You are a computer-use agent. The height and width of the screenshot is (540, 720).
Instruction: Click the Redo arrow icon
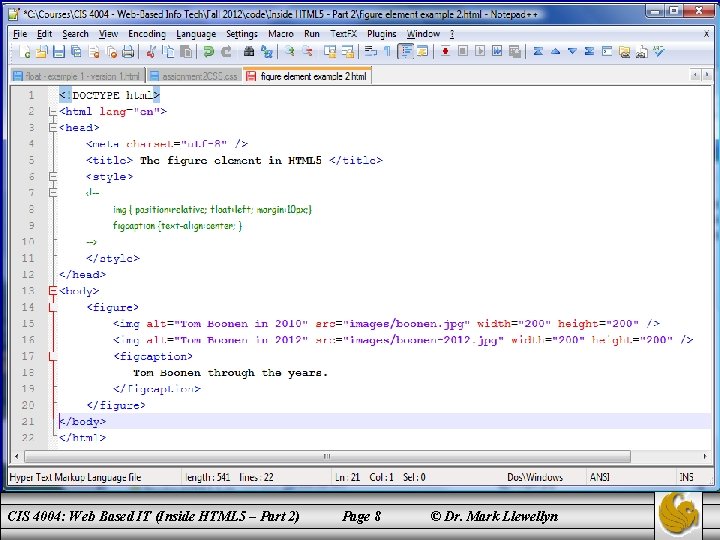[226, 52]
